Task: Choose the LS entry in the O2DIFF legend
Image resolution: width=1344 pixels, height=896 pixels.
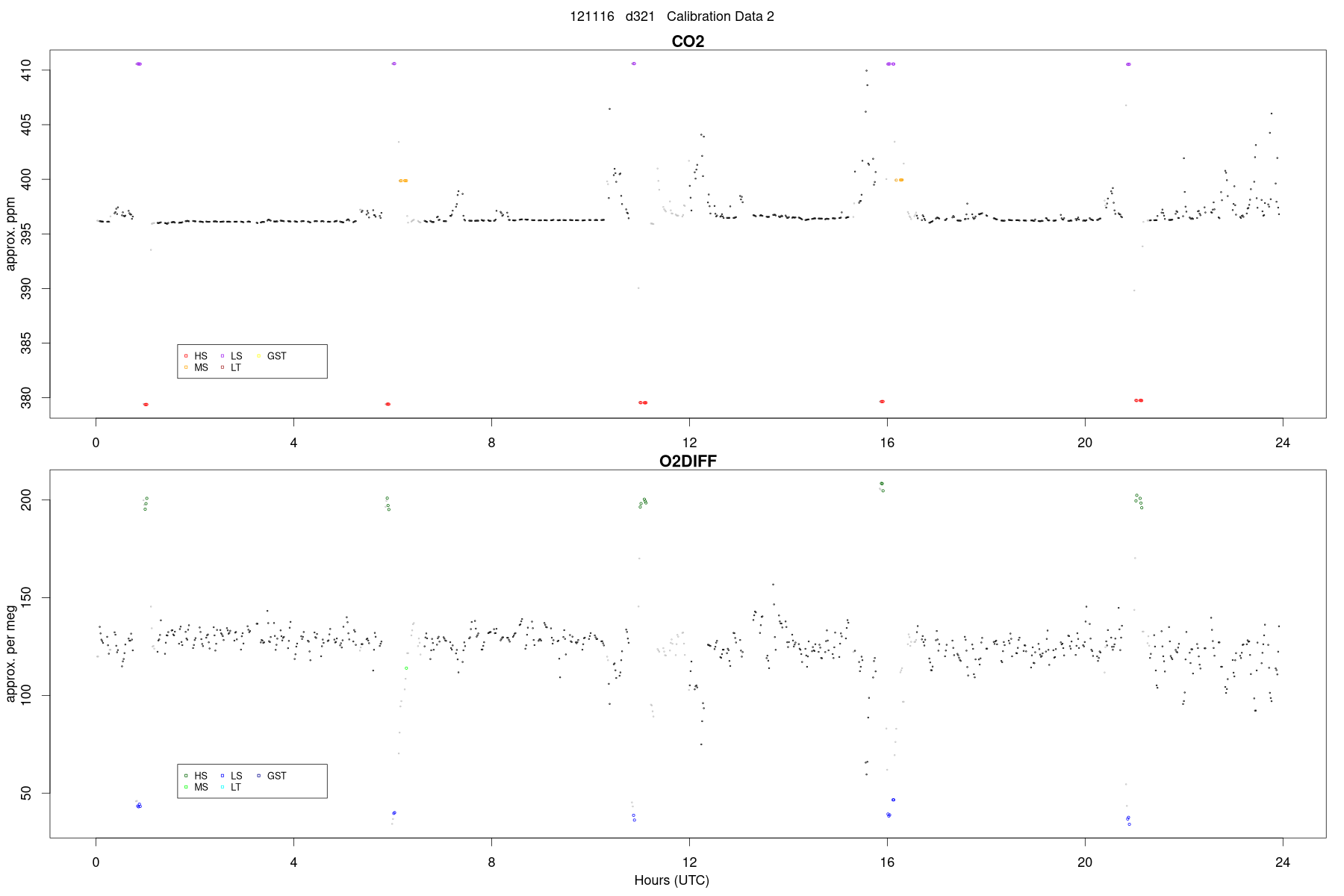Action: pyautogui.click(x=231, y=776)
